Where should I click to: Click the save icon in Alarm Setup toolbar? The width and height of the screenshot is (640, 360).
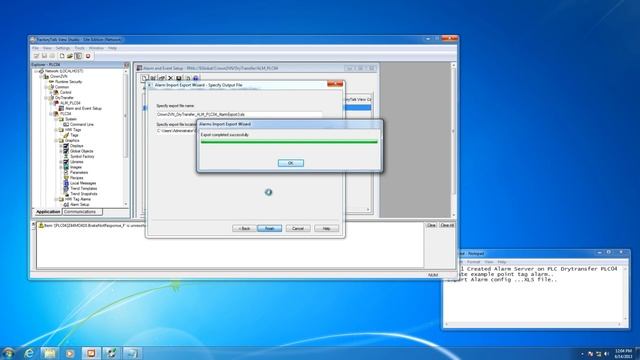pos(179,78)
